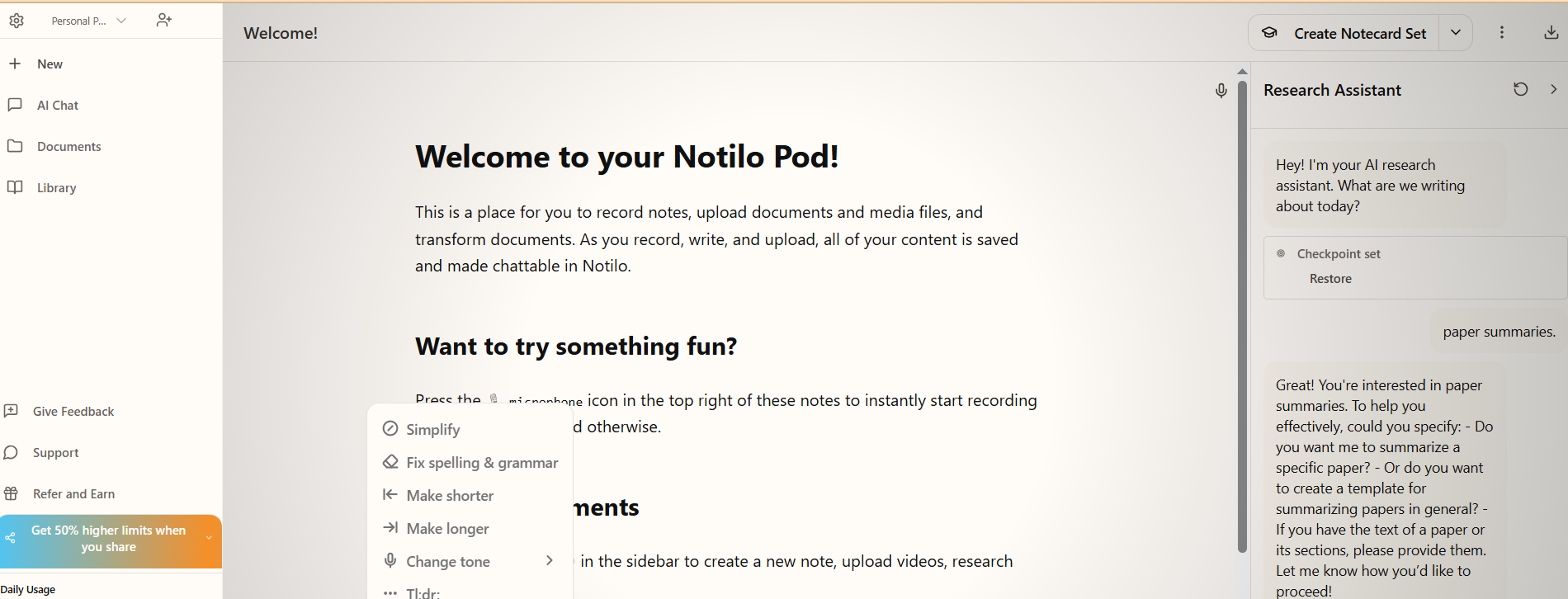Click the Documents folder icon
The image size is (1568, 599).
pos(15,146)
